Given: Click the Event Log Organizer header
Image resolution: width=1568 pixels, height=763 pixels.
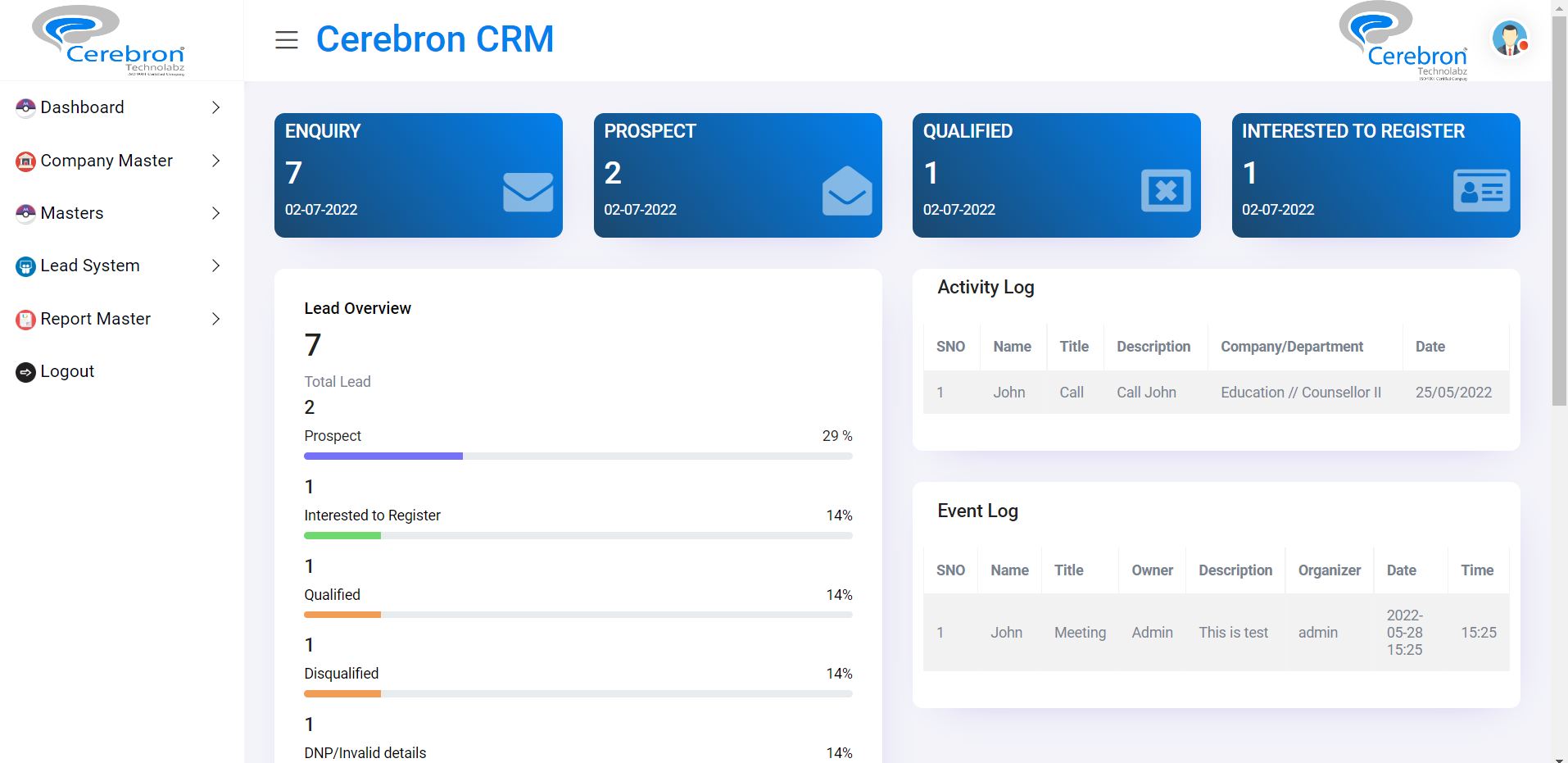Looking at the screenshot, I should point(1329,570).
